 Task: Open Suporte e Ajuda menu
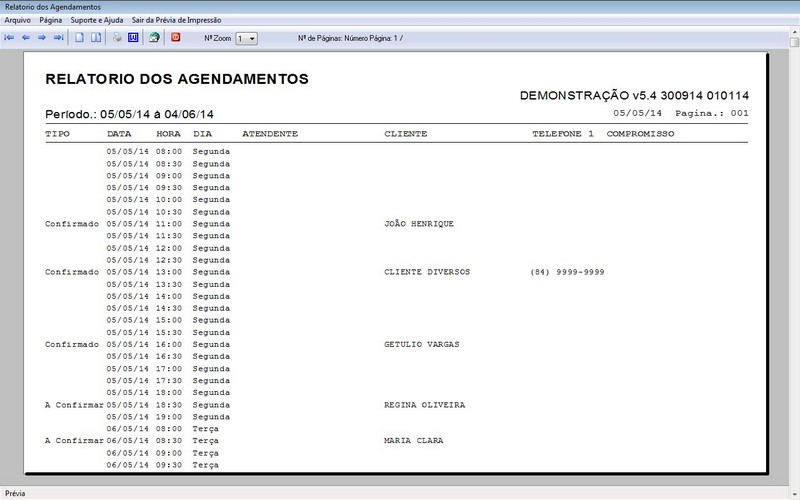(98, 20)
